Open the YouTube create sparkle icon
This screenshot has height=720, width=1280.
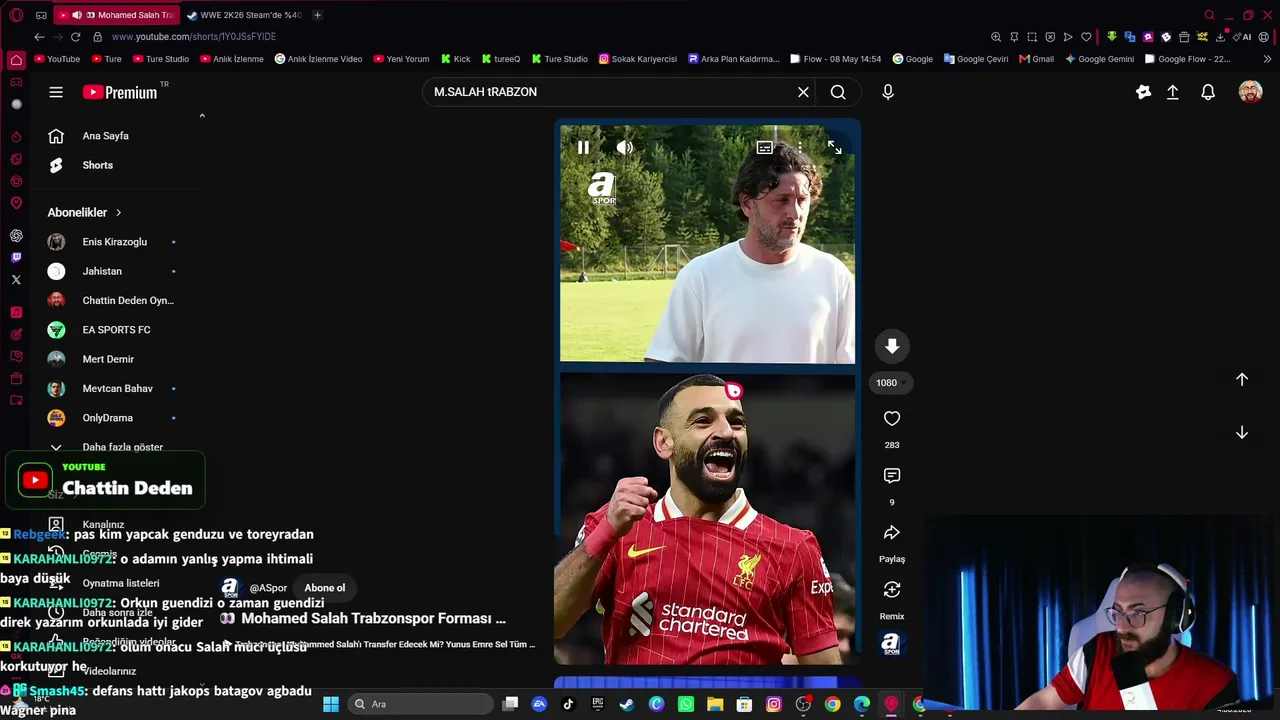1143,92
